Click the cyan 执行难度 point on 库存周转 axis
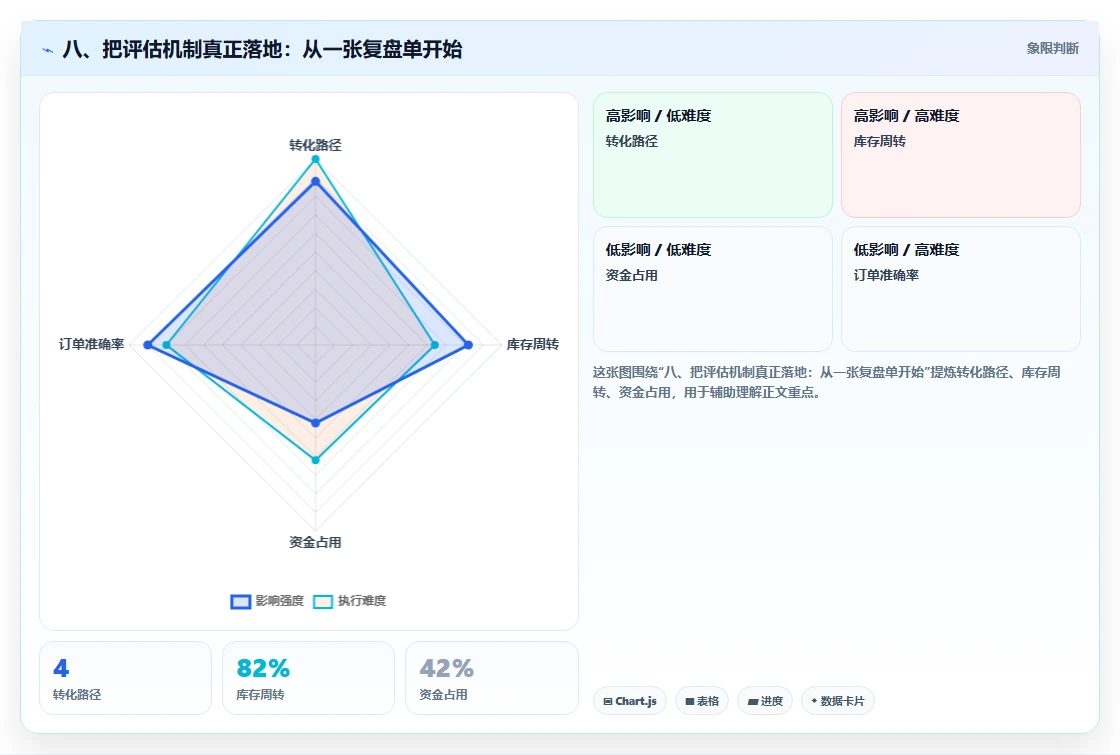Viewport: 1120px width, 755px height. [x=434, y=345]
